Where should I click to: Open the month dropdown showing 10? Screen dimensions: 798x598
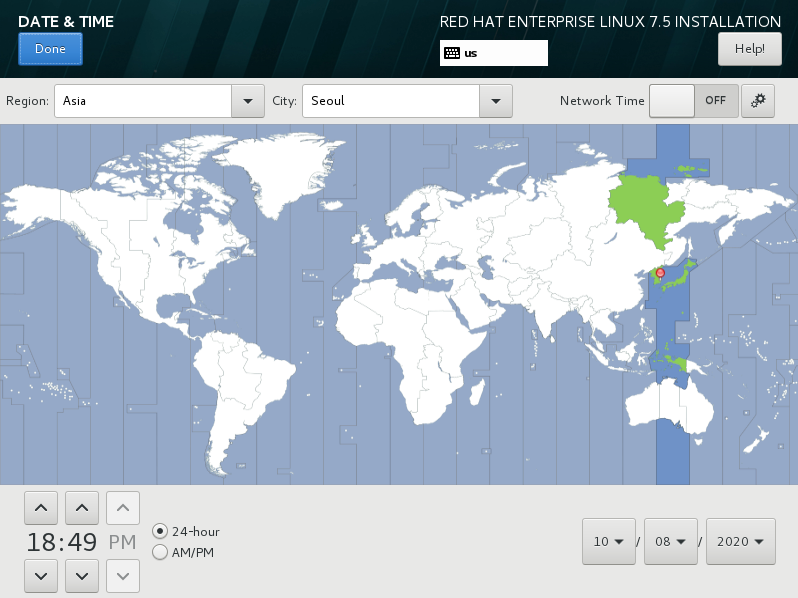(x=609, y=542)
